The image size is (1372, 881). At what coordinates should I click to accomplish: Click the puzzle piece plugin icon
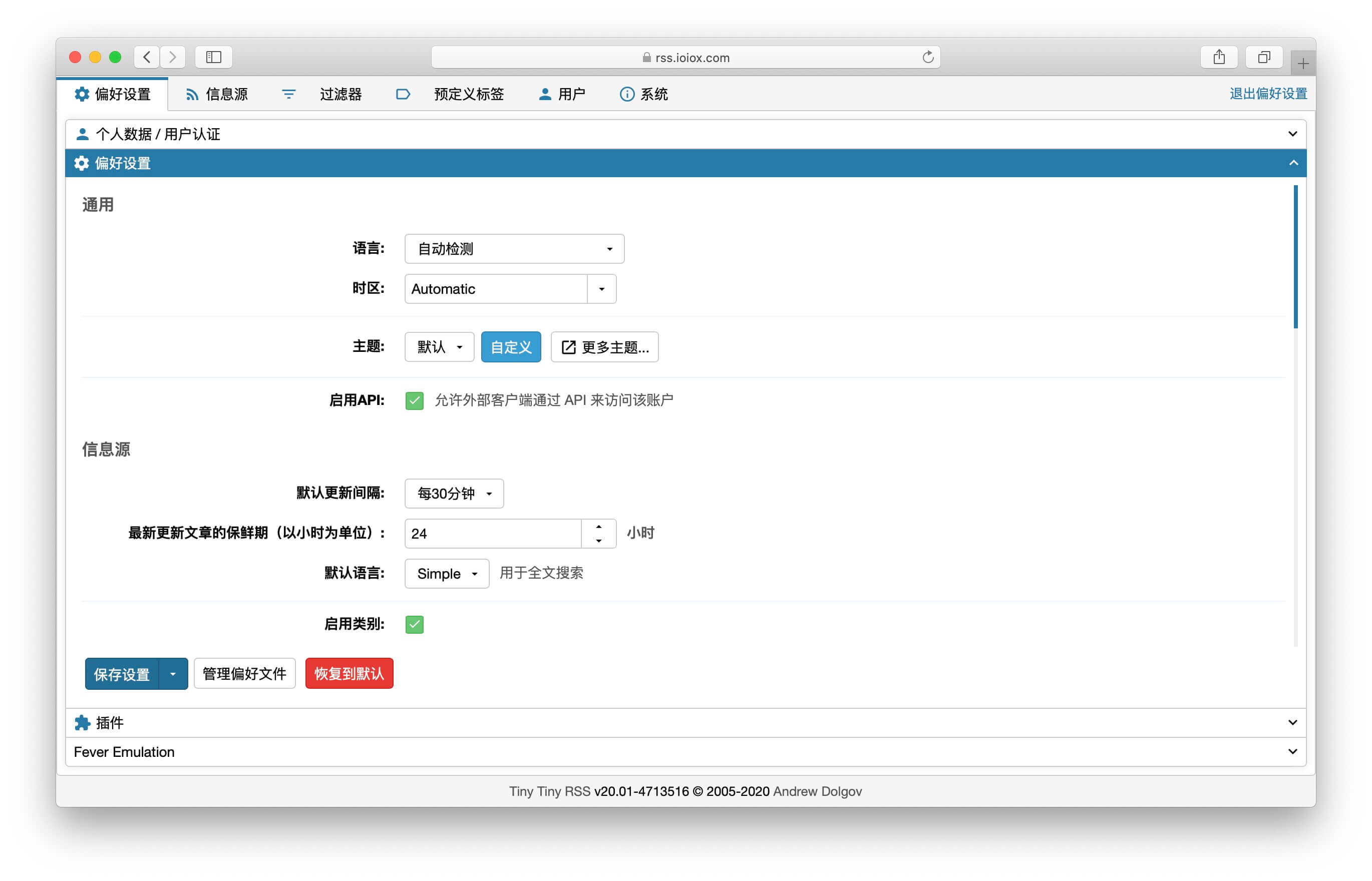[83, 722]
